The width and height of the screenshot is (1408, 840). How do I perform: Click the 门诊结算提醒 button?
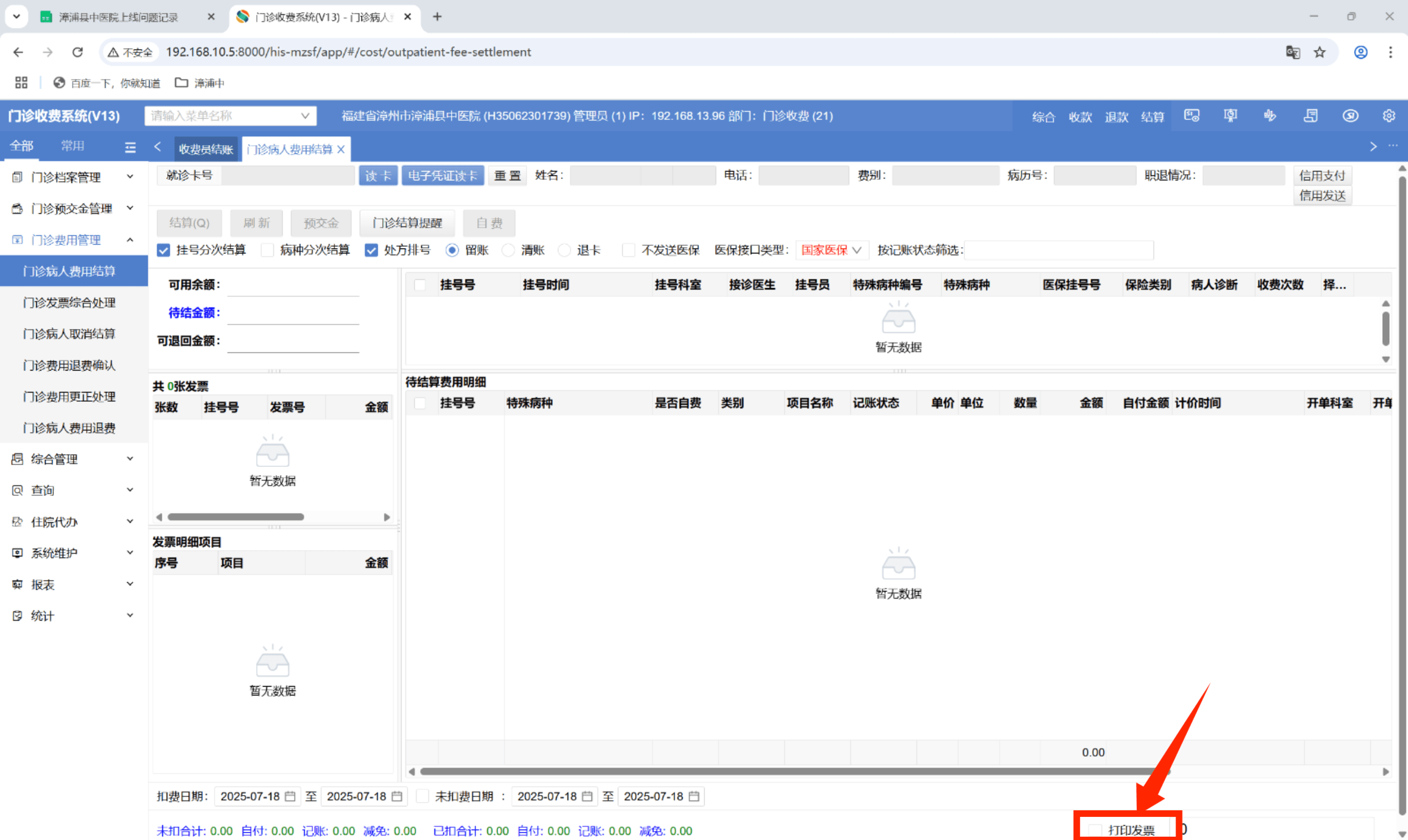[406, 223]
